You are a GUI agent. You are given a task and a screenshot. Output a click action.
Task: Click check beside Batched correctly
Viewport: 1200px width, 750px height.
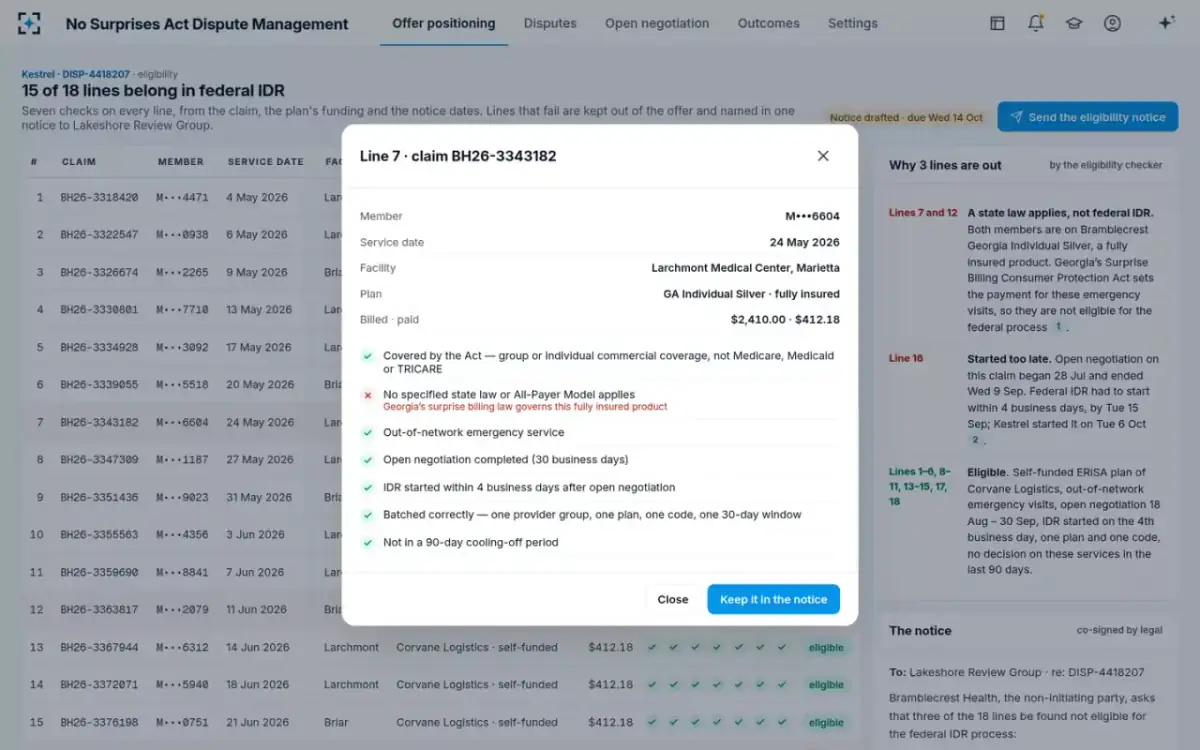[x=368, y=515]
